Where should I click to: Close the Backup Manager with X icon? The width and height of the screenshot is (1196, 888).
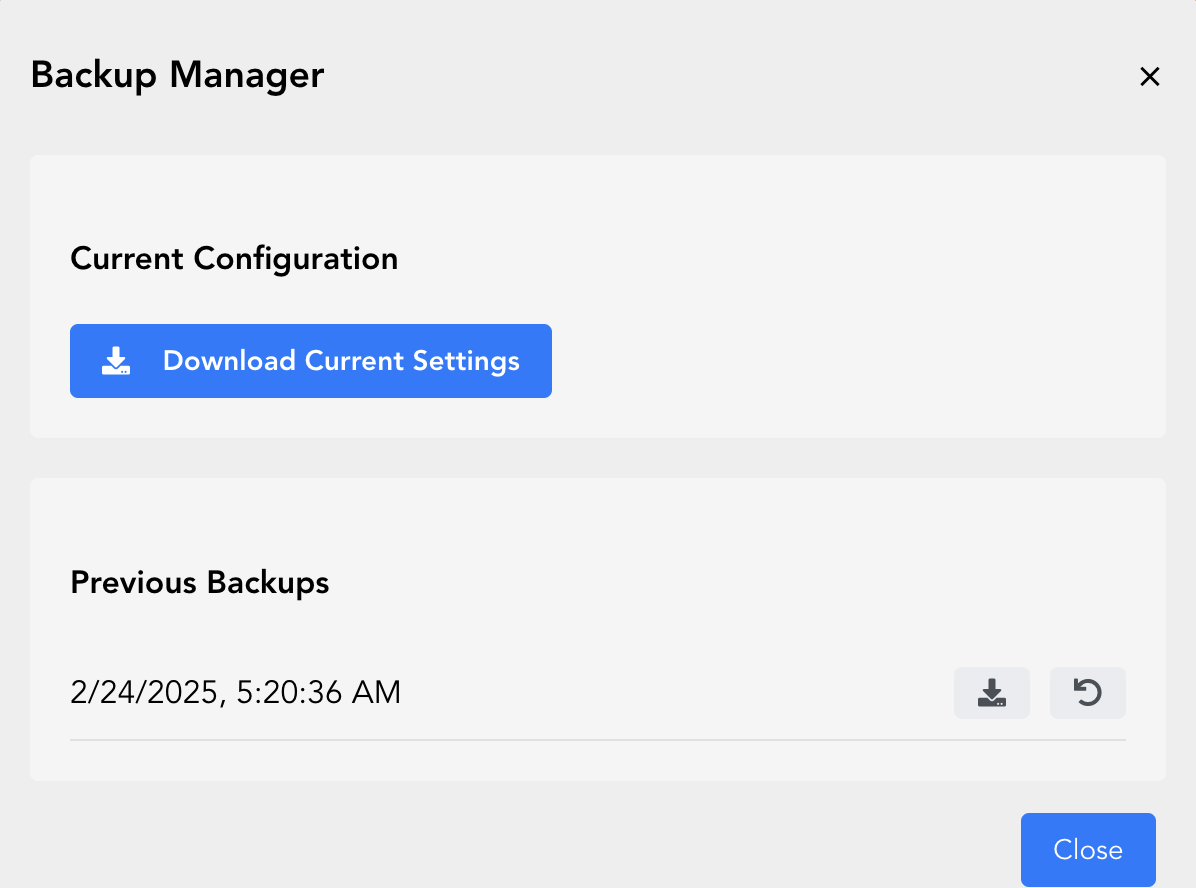point(1149,76)
